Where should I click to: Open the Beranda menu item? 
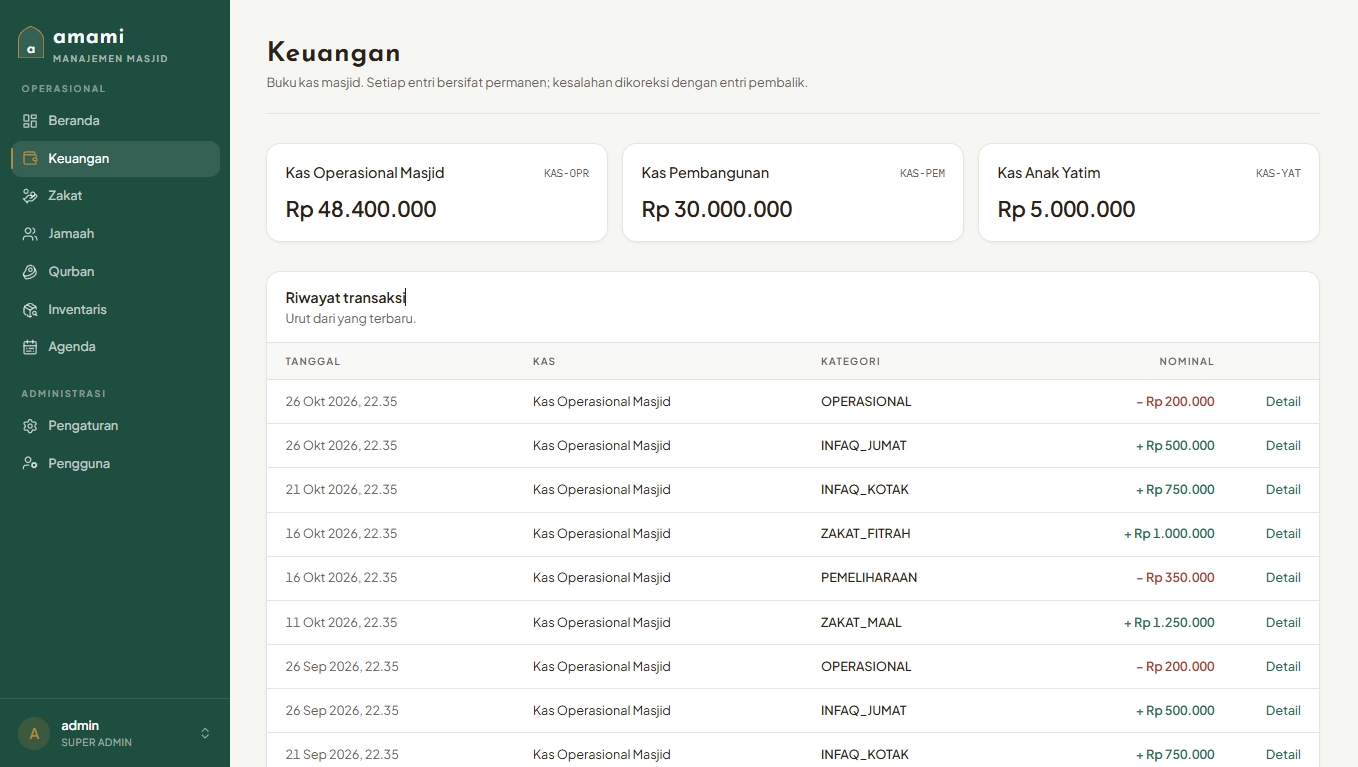click(x=115, y=121)
